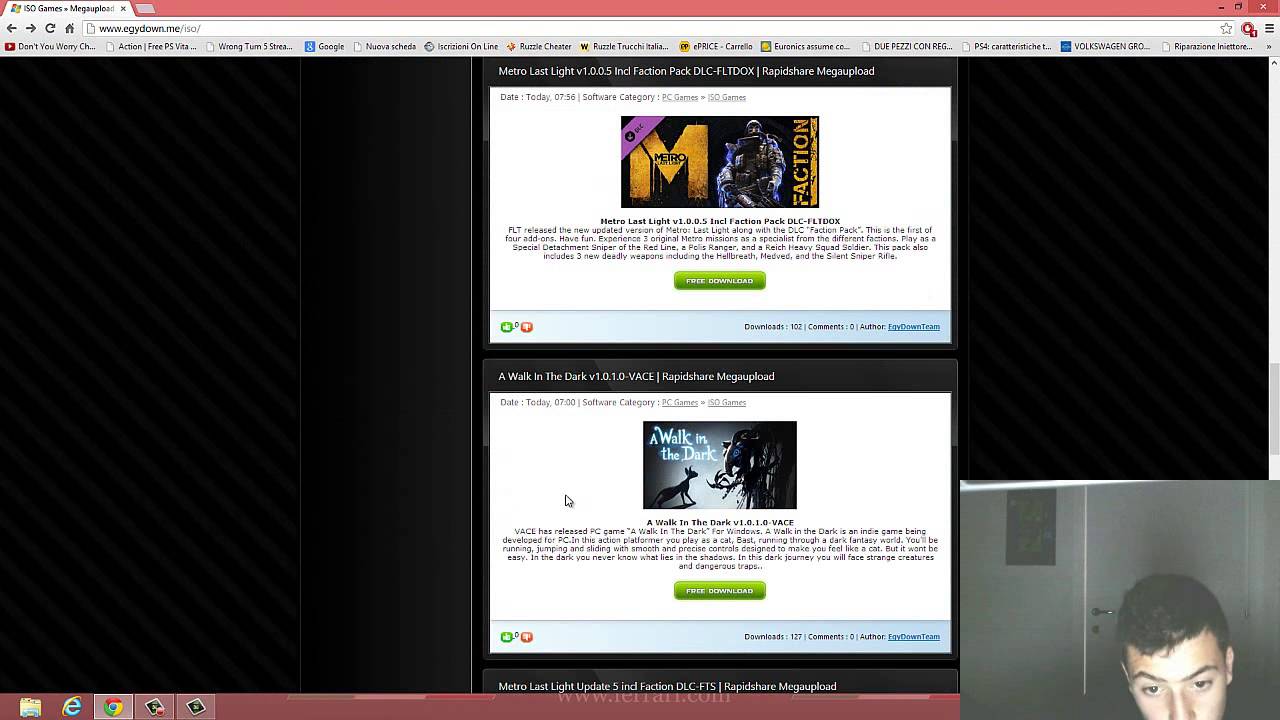Upvote Metro Last Light v1.0.0.5 with green thumb
The height and width of the screenshot is (720, 1280).
[506, 327]
